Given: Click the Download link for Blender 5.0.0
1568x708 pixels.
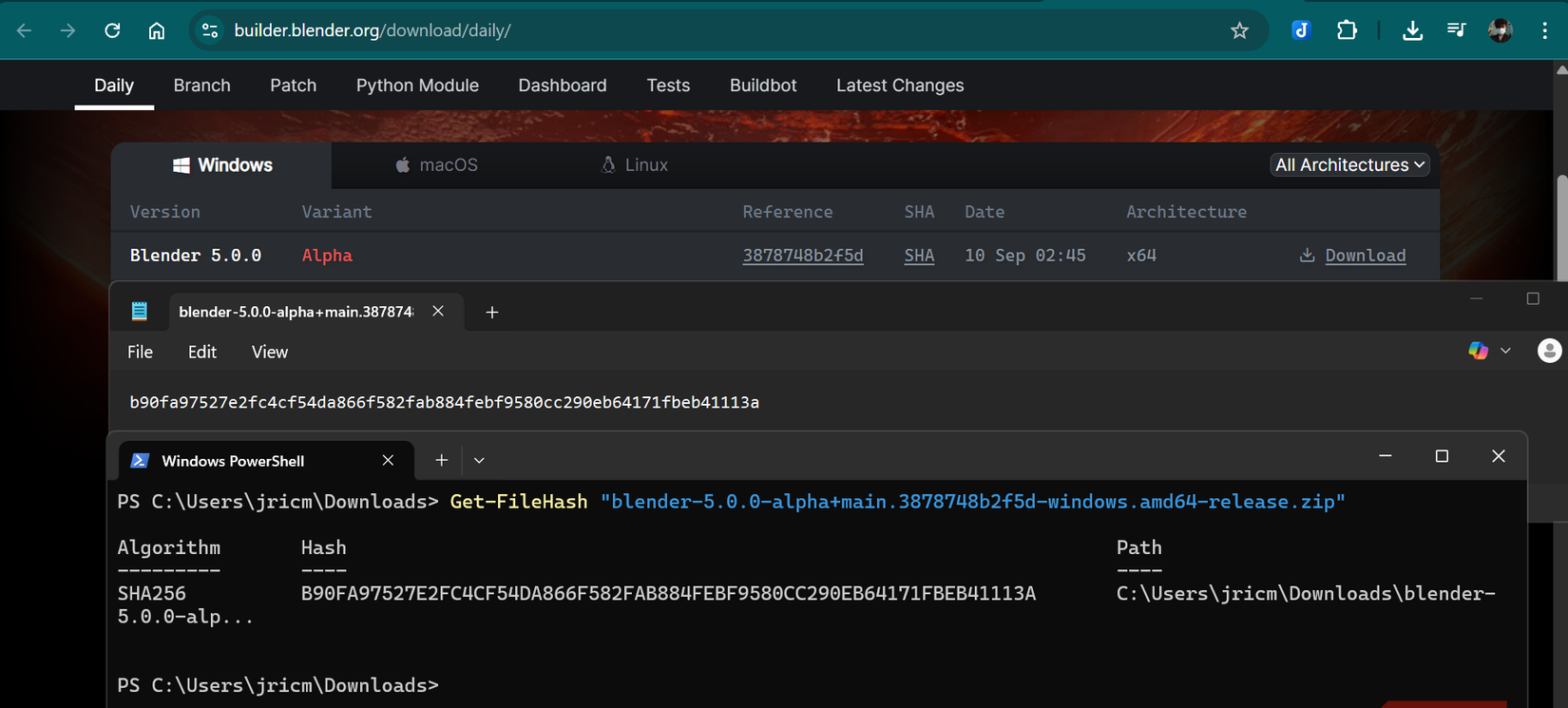Looking at the screenshot, I should 1365,256.
